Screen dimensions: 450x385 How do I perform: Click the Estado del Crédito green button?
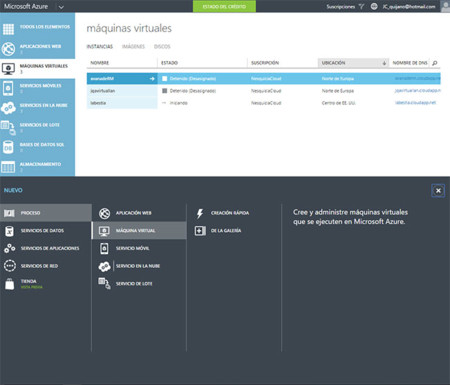click(224, 6)
